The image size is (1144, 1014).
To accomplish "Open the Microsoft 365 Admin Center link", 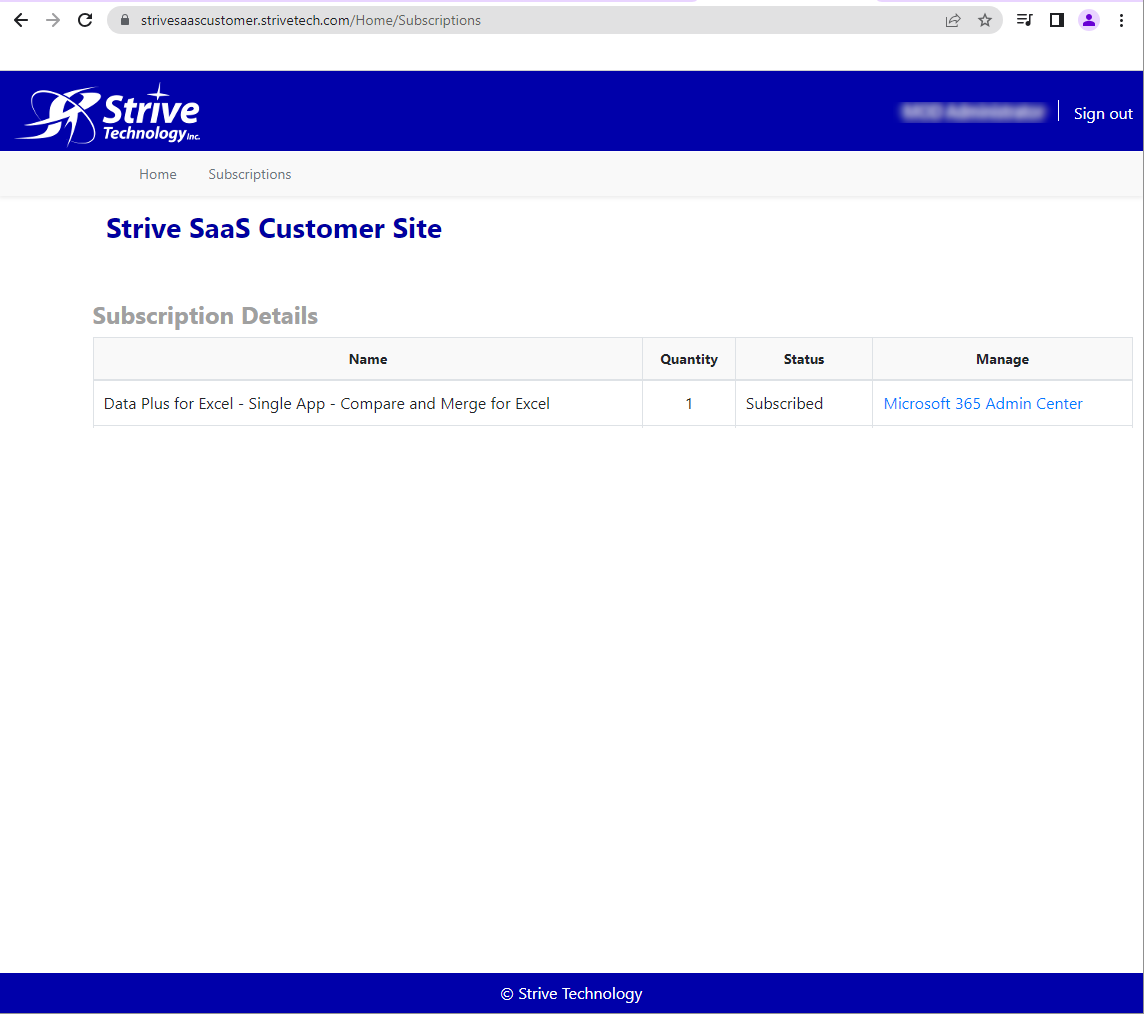I will (983, 404).
